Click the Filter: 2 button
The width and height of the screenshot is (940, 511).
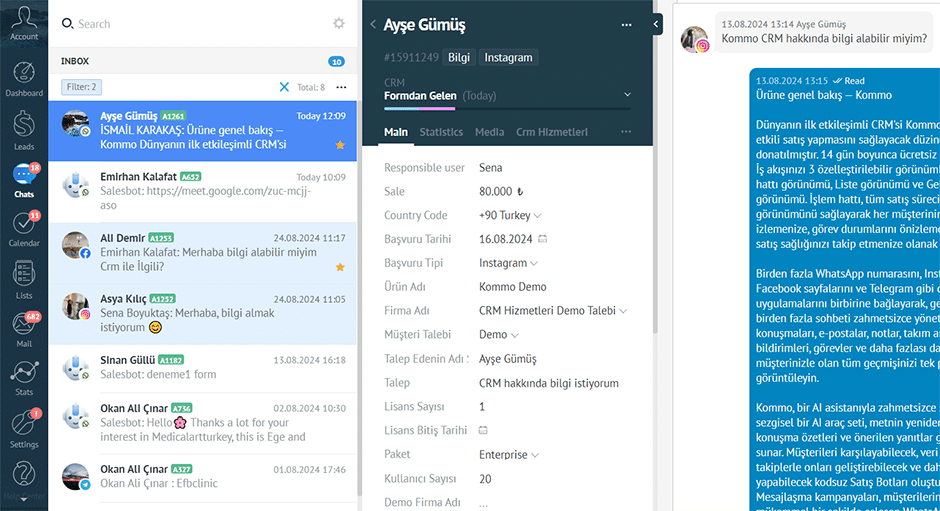(x=81, y=87)
